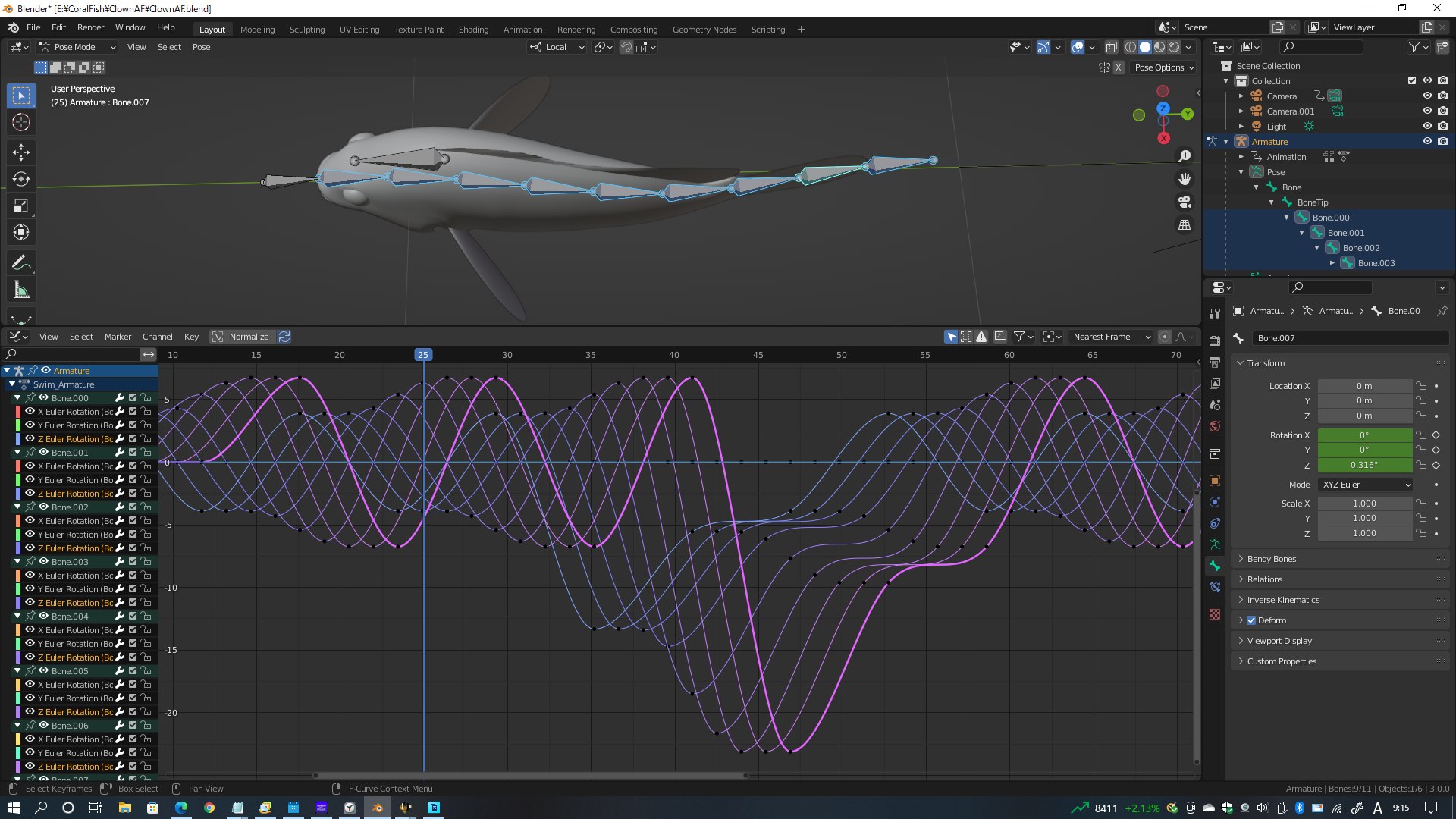
Task: Select the Measure tool
Action: pyautogui.click(x=21, y=290)
